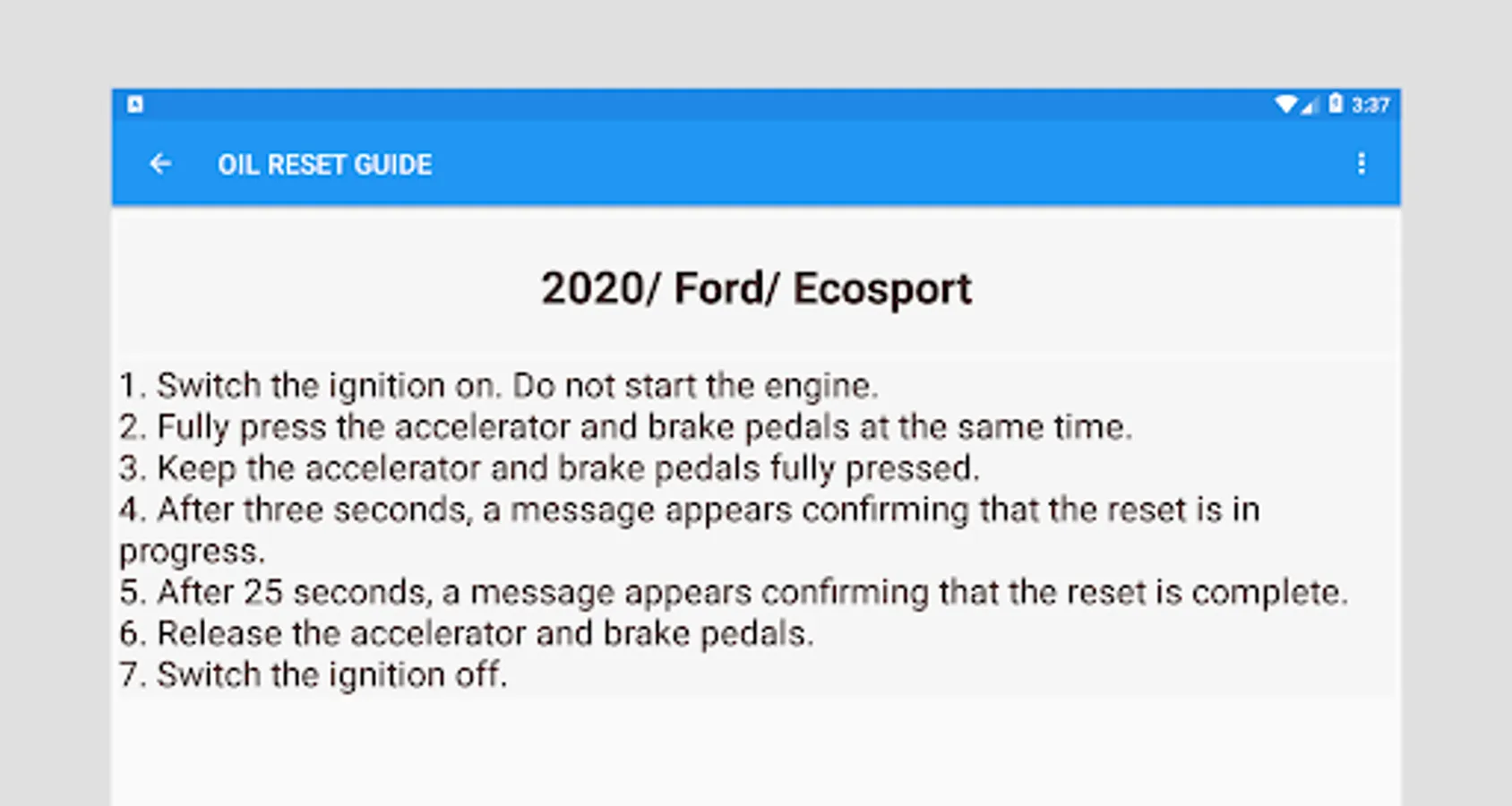This screenshot has width=1512, height=806.
Task: Tap step 1 Switch the ignition on
Action: coord(309,386)
